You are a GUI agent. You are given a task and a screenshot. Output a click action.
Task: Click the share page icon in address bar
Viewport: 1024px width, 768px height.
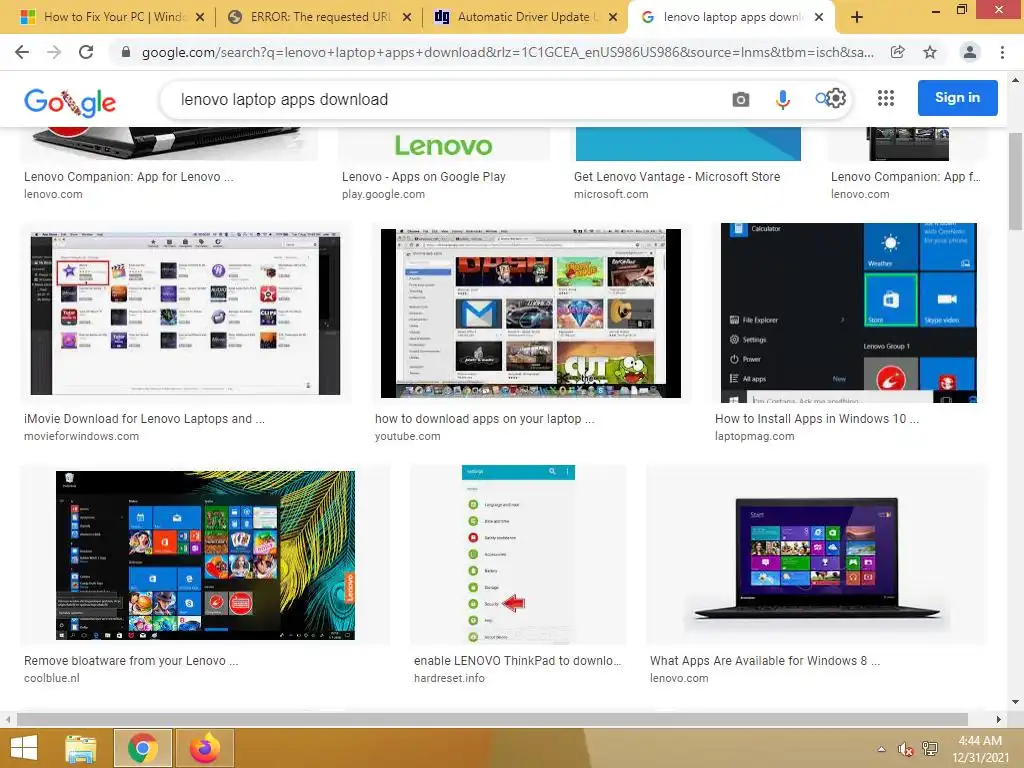[x=898, y=52]
